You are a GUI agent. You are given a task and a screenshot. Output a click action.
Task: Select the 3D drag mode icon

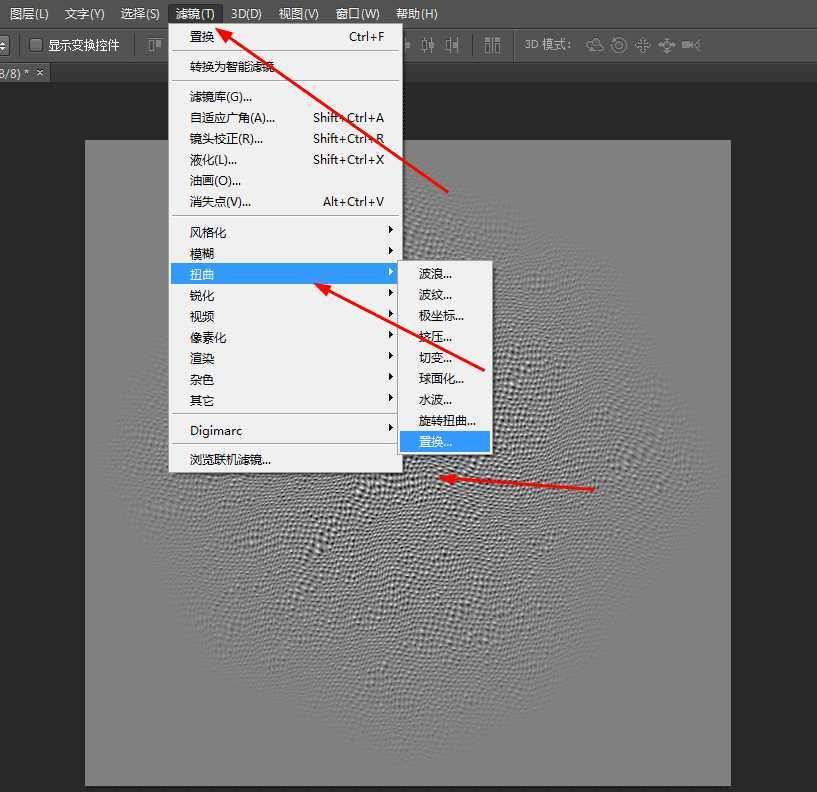pos(644,44)
